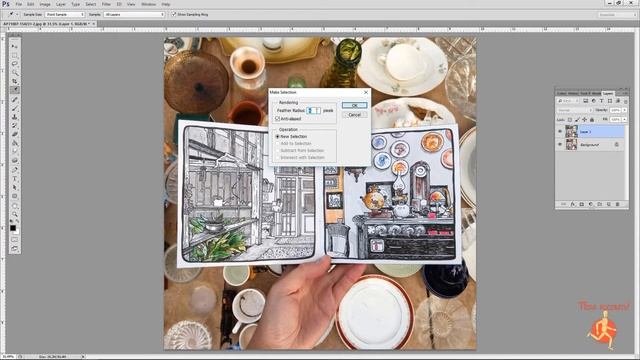The image size is (640, 360).
Task: Select the History Brush tool
Action: [14, 126]
